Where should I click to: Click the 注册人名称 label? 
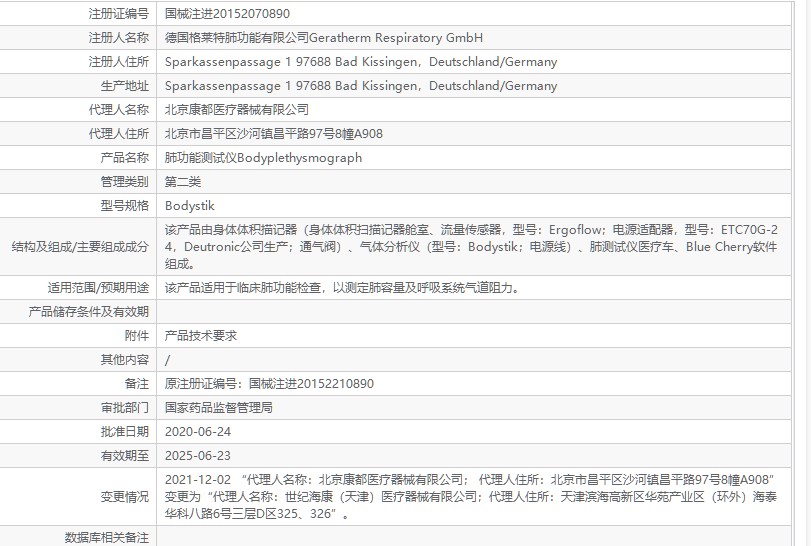click(x=118, y=38)
